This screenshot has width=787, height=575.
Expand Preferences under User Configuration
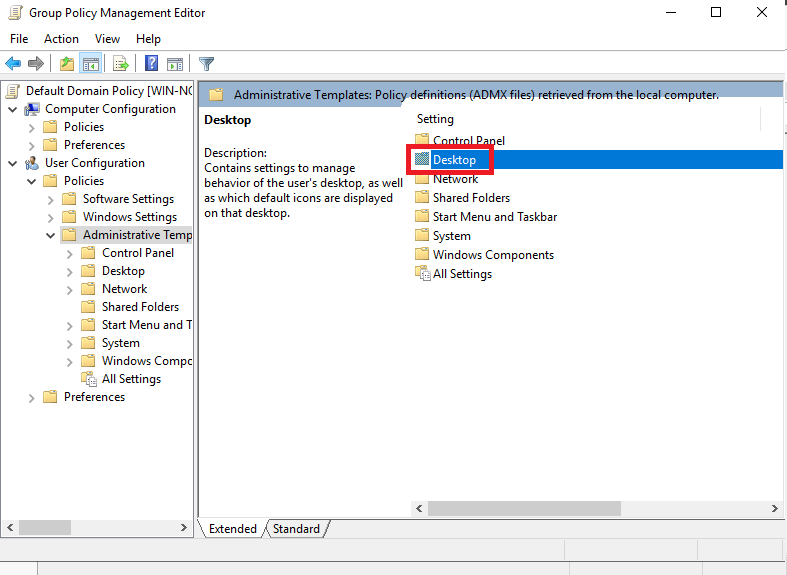click(x=32, y=398)
